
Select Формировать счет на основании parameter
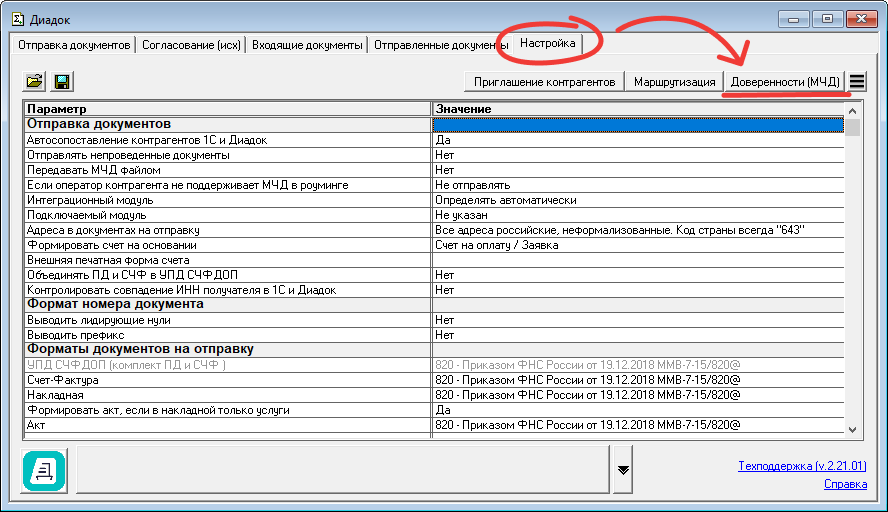coord(228,245)
